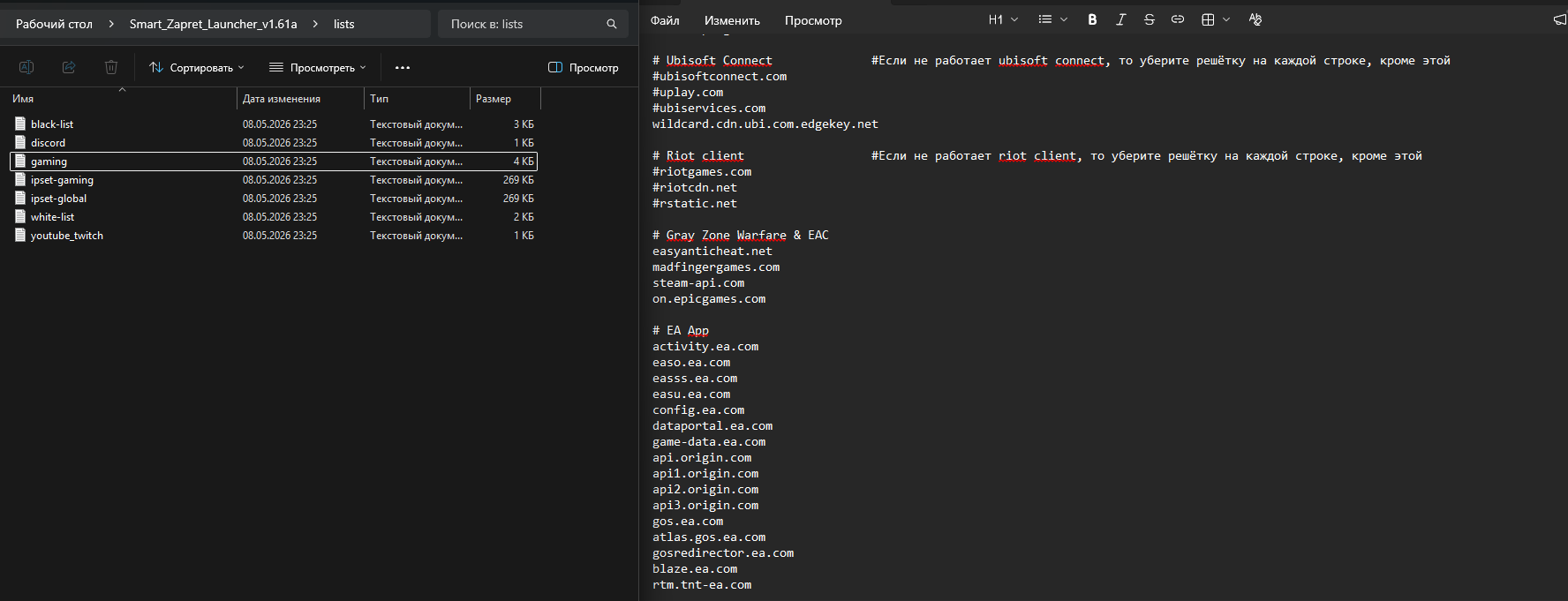The width and height of the screenshot is (1568, 601).
Task: Click the '#uplay.com' line
Action: (x=688, y=92)
